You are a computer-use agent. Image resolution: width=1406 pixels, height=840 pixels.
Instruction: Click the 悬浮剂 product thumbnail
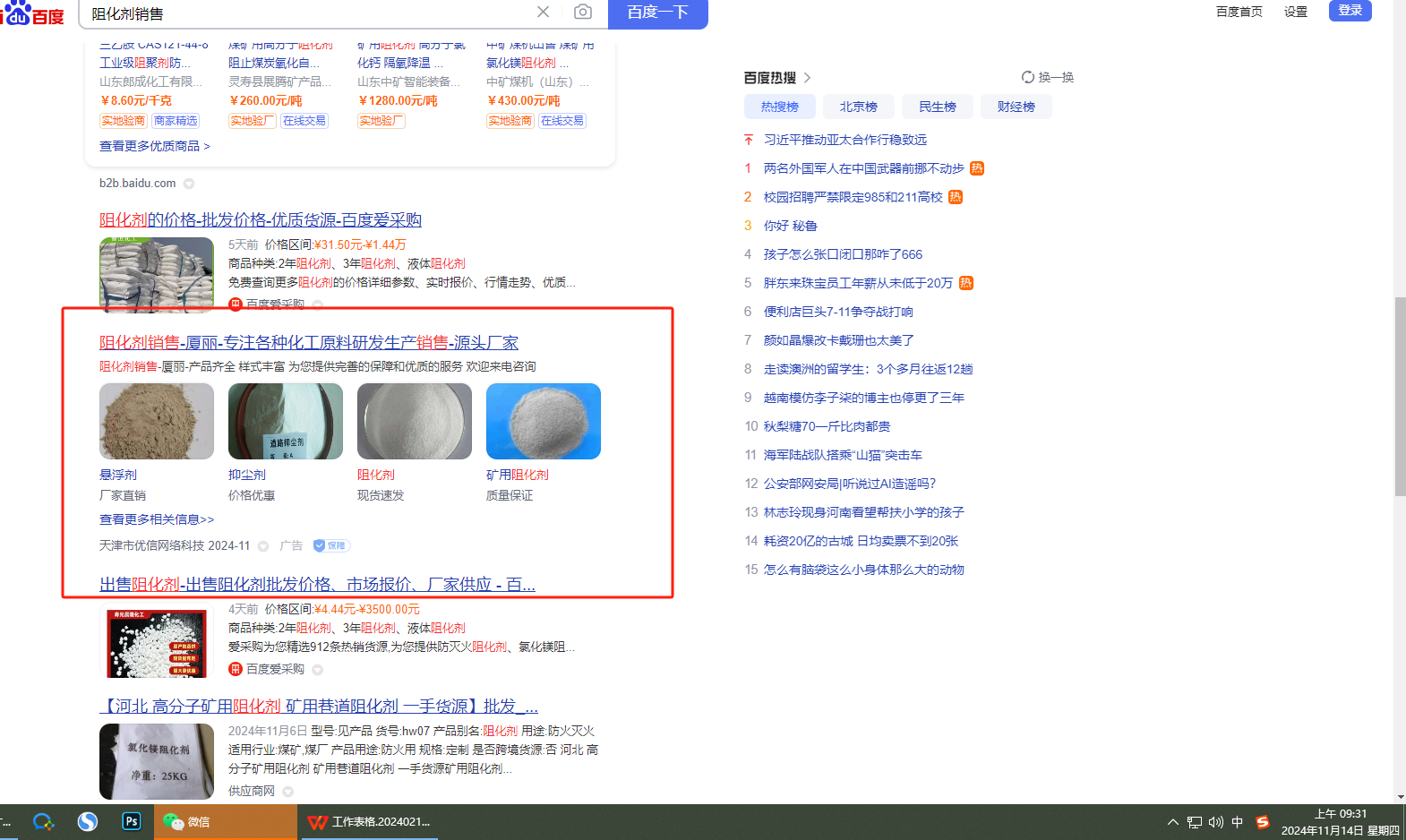click(x=157, y=421)
